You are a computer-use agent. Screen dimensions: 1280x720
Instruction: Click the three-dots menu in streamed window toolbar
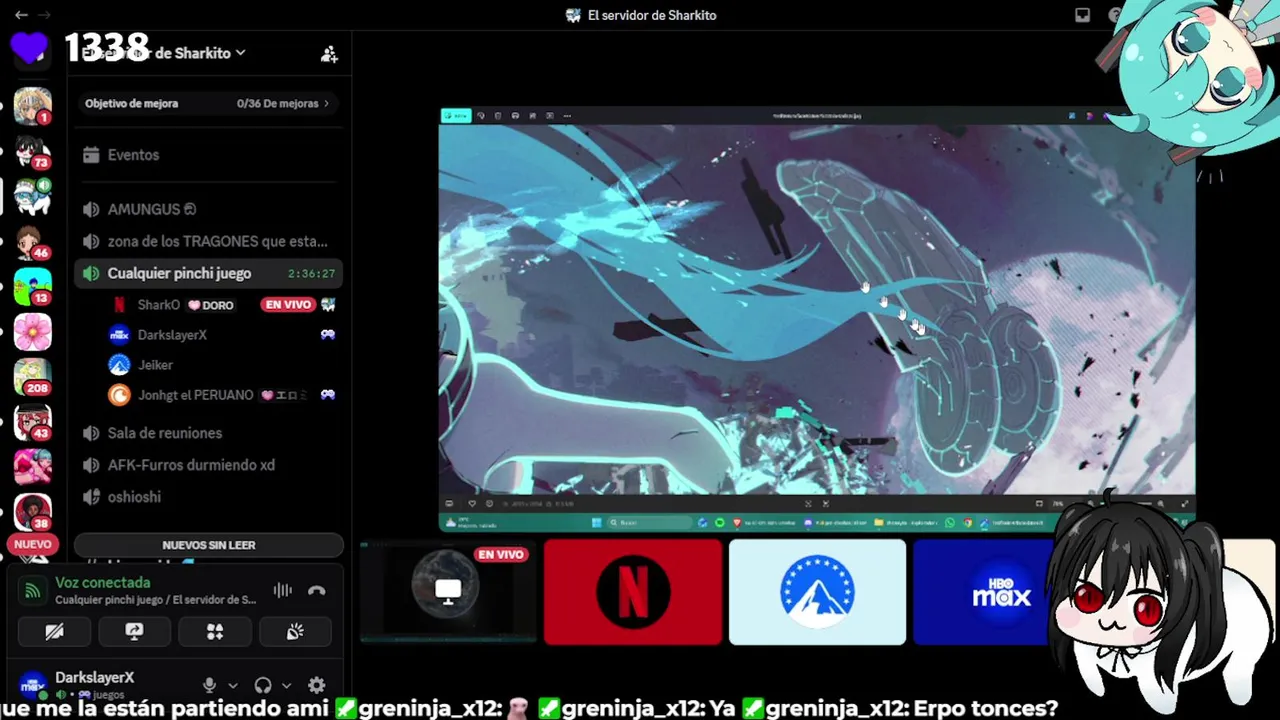coord(567,115)
